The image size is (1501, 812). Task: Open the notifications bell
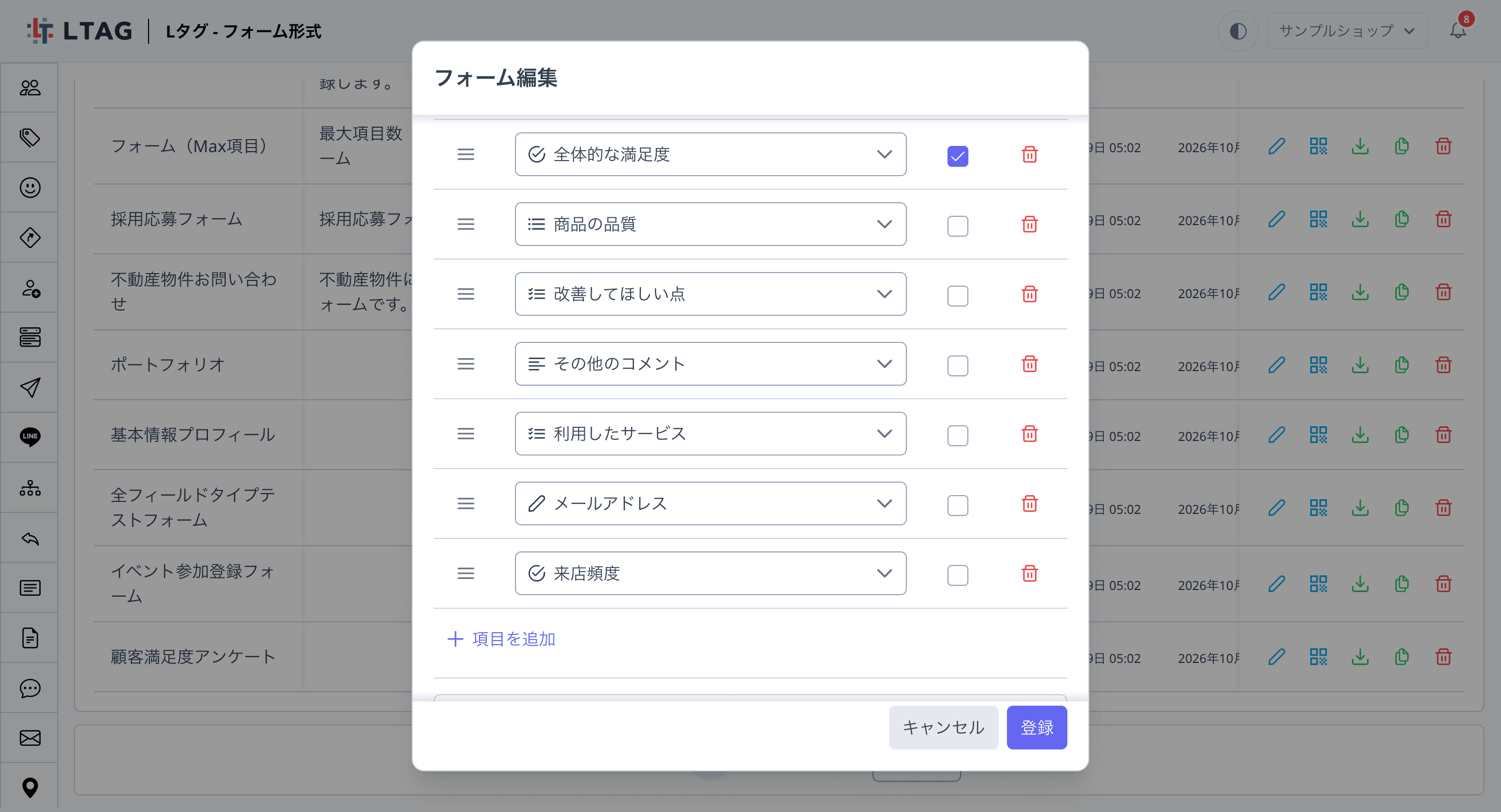pyautogui.click(x=1458, y=30)
